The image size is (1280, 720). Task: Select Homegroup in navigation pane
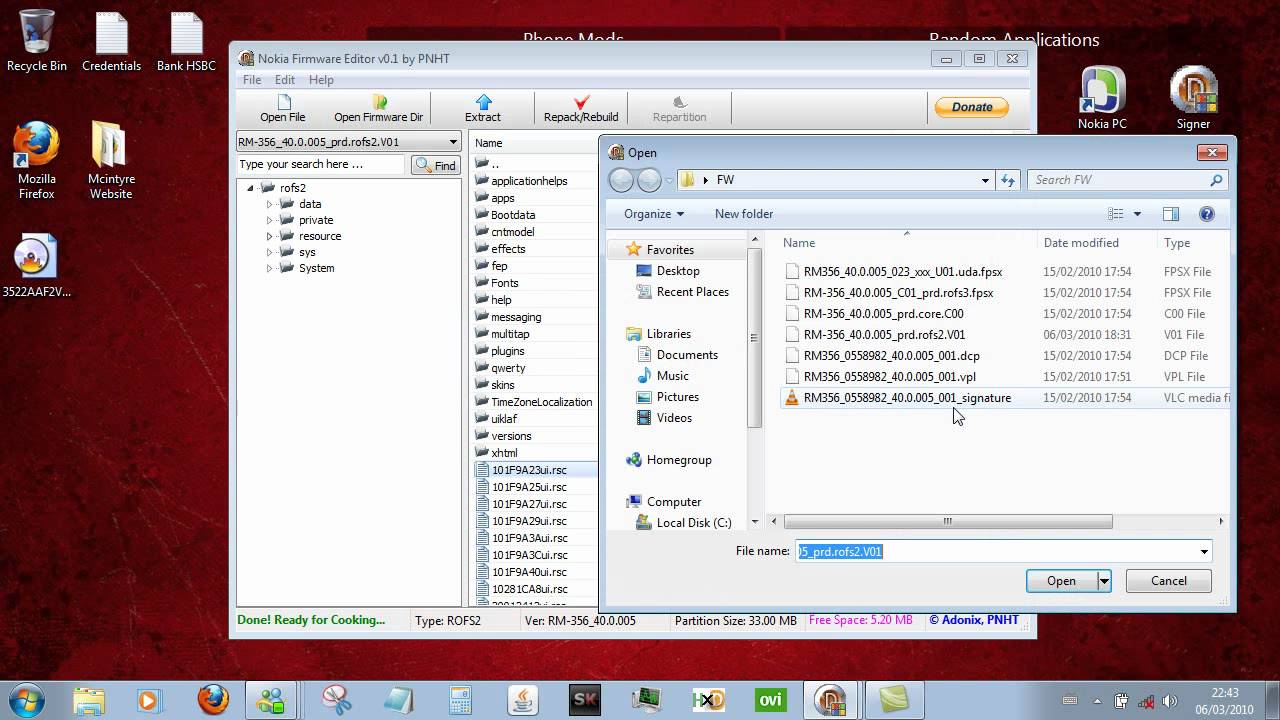(x=668, y=460)
